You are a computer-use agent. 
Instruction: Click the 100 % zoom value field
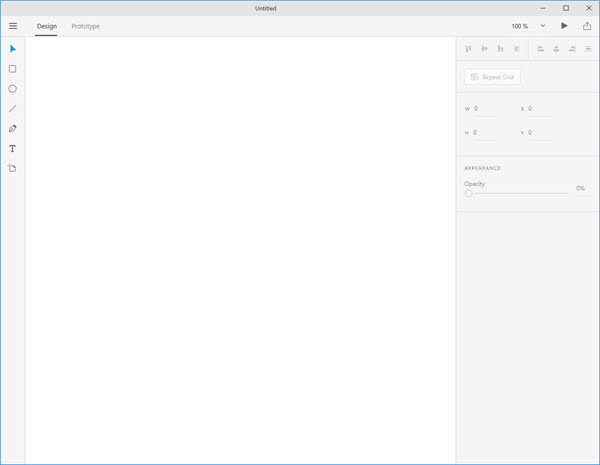coord(520,26)
